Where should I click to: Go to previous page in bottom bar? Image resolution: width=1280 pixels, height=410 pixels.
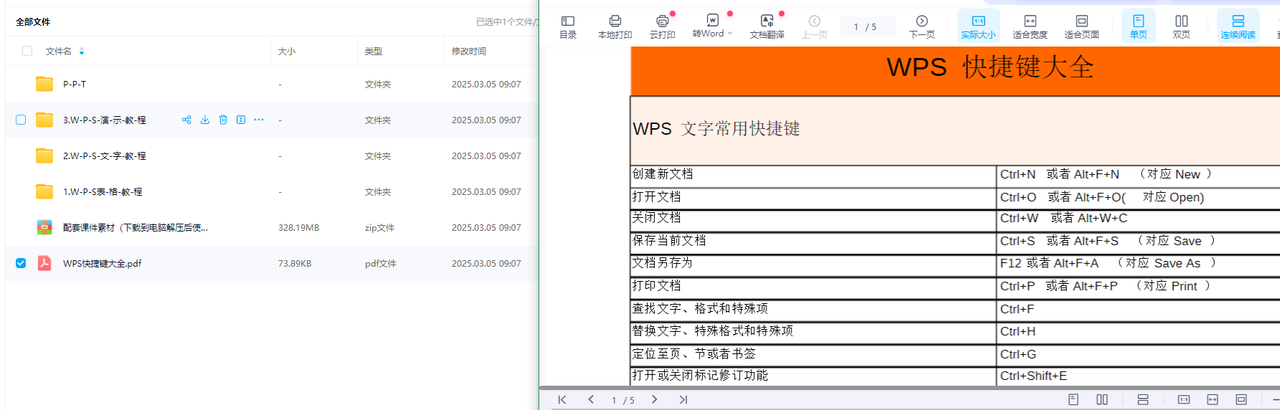tap(591, 400)
